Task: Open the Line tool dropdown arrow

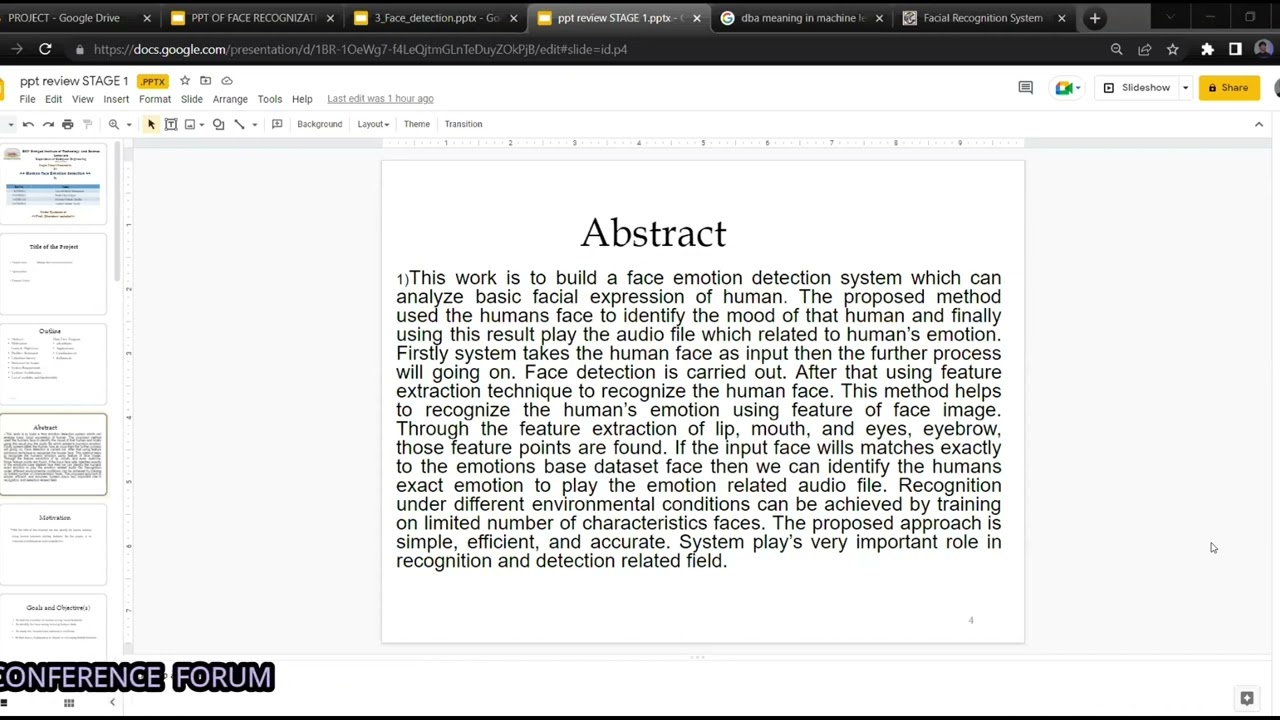Action: [254, 124]
